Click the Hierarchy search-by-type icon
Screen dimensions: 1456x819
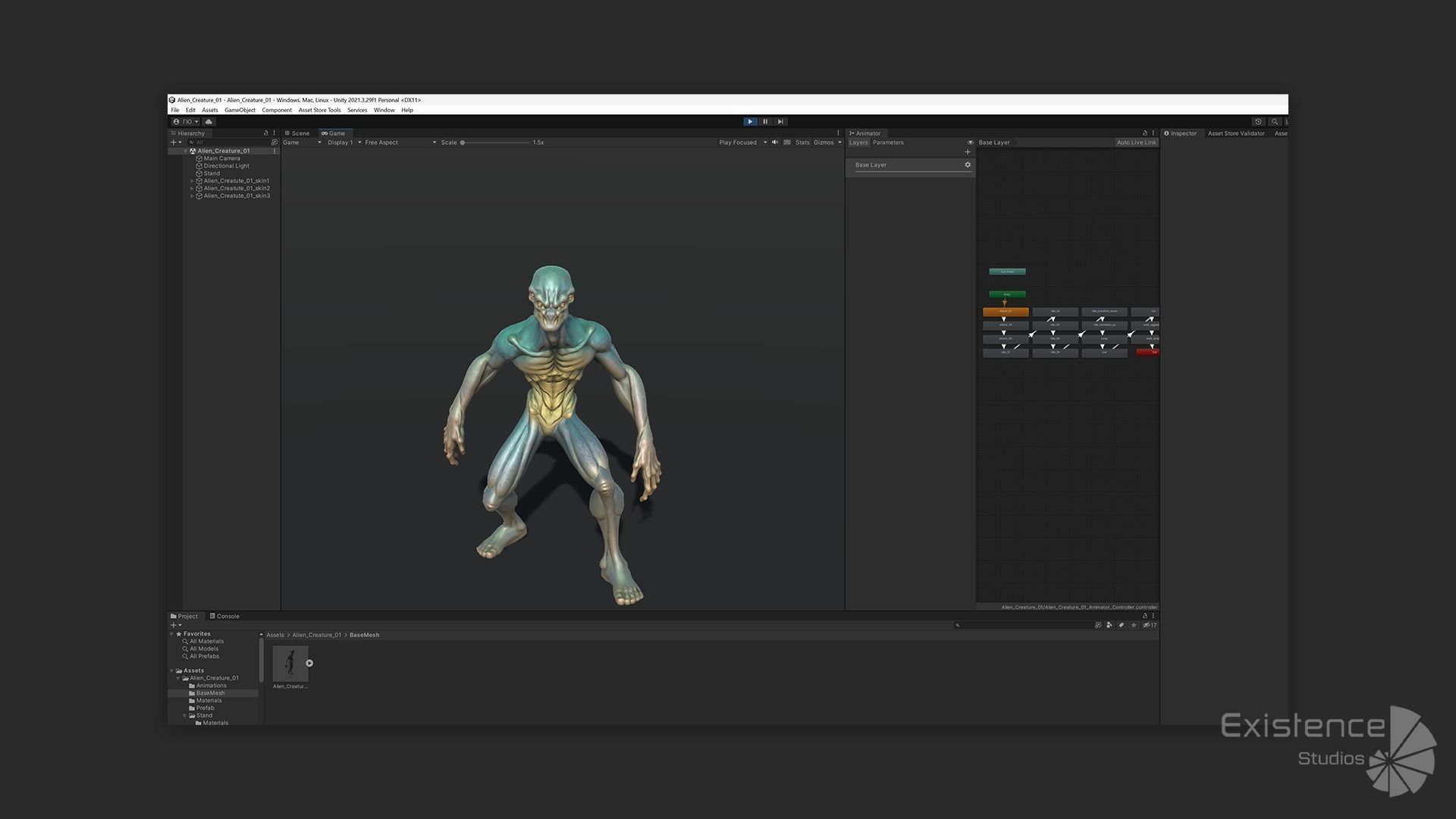(x=275, y=143)
